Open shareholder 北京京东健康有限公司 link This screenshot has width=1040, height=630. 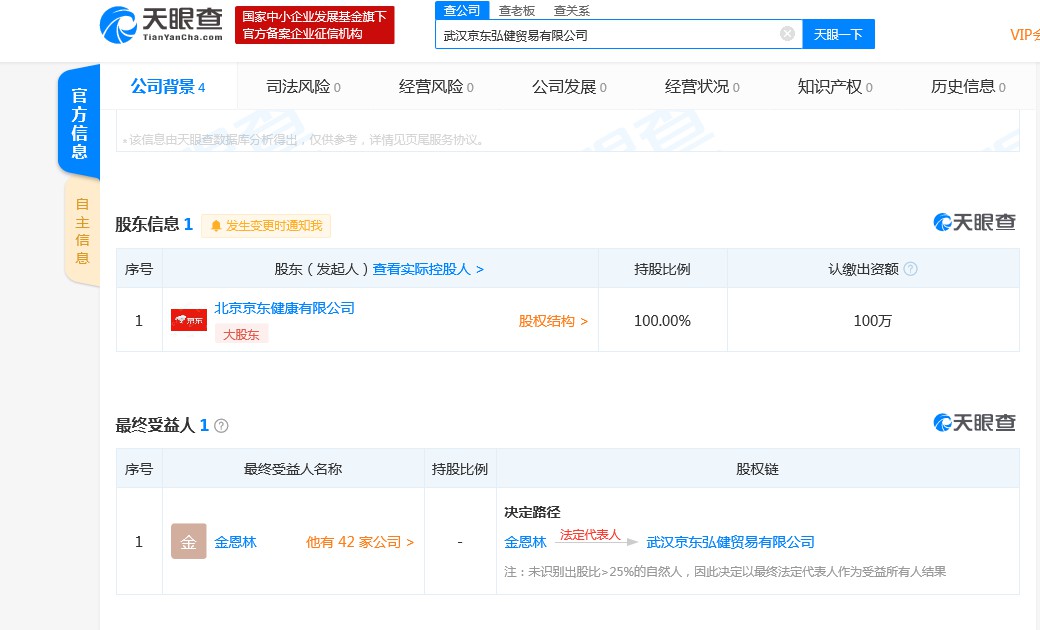[x=284, y=308]
